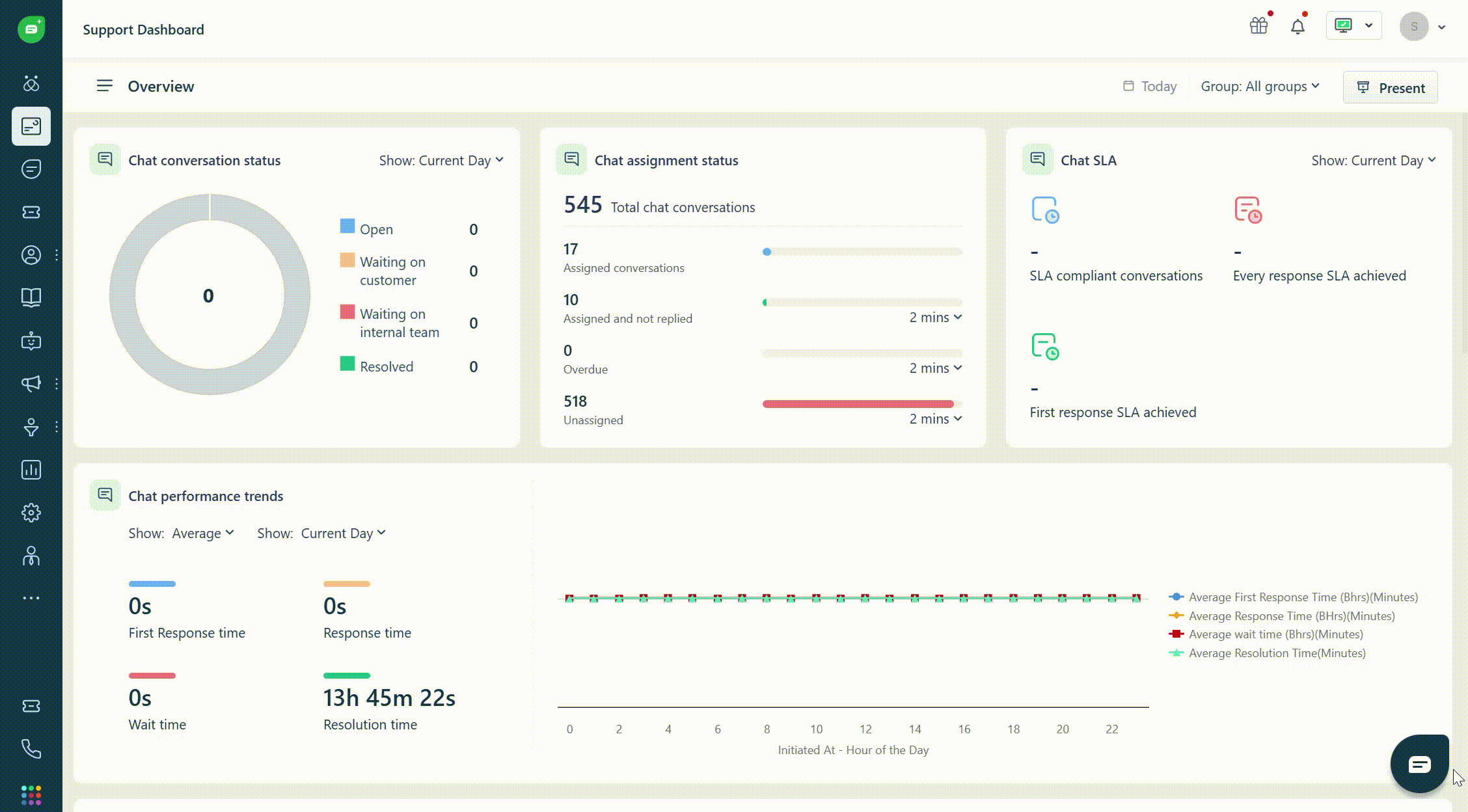Click the phone icon in sidebar
The image size is (1468, 812).
[31, 749]
